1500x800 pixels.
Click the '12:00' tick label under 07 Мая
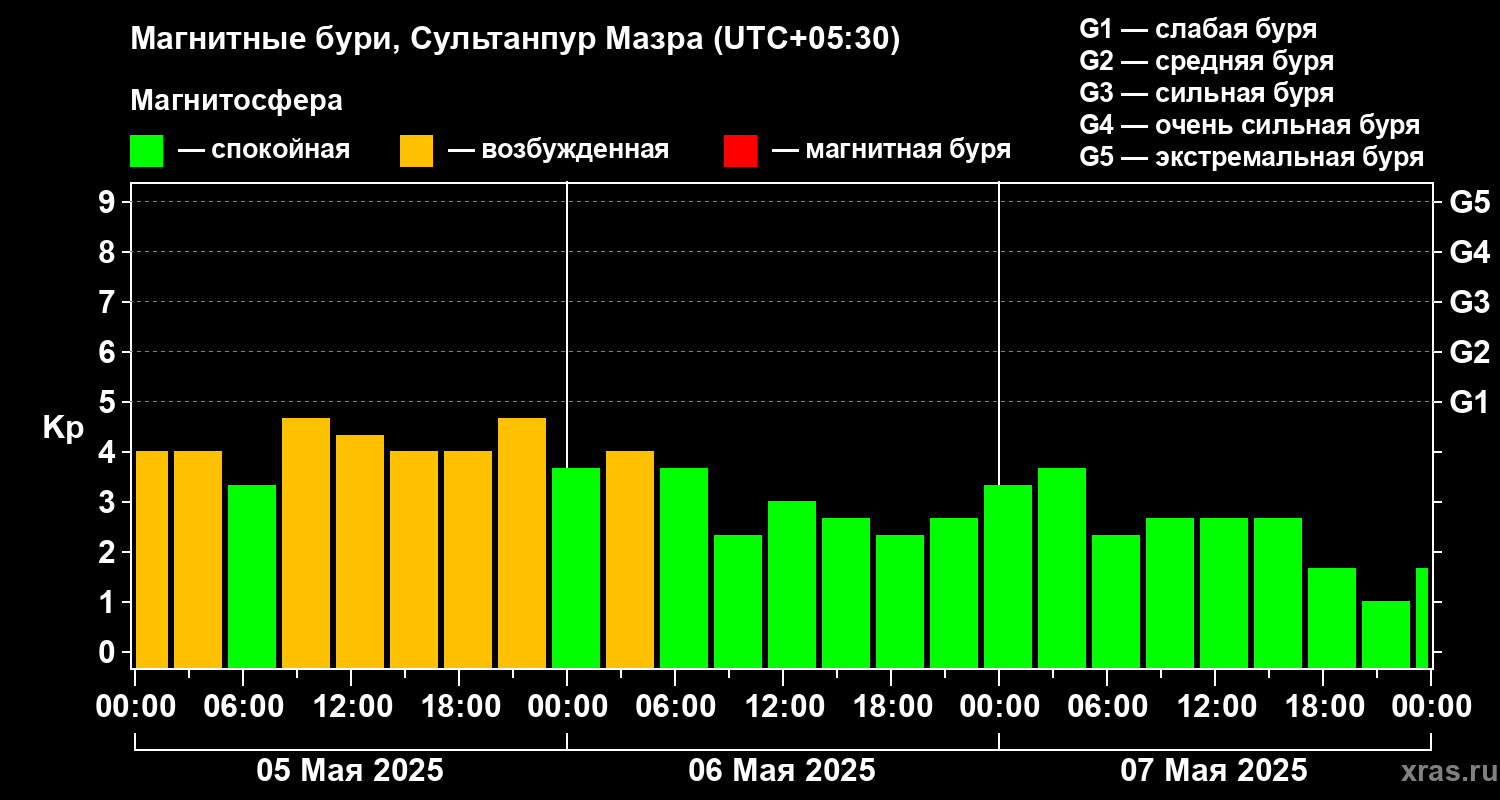(1215, 706)
